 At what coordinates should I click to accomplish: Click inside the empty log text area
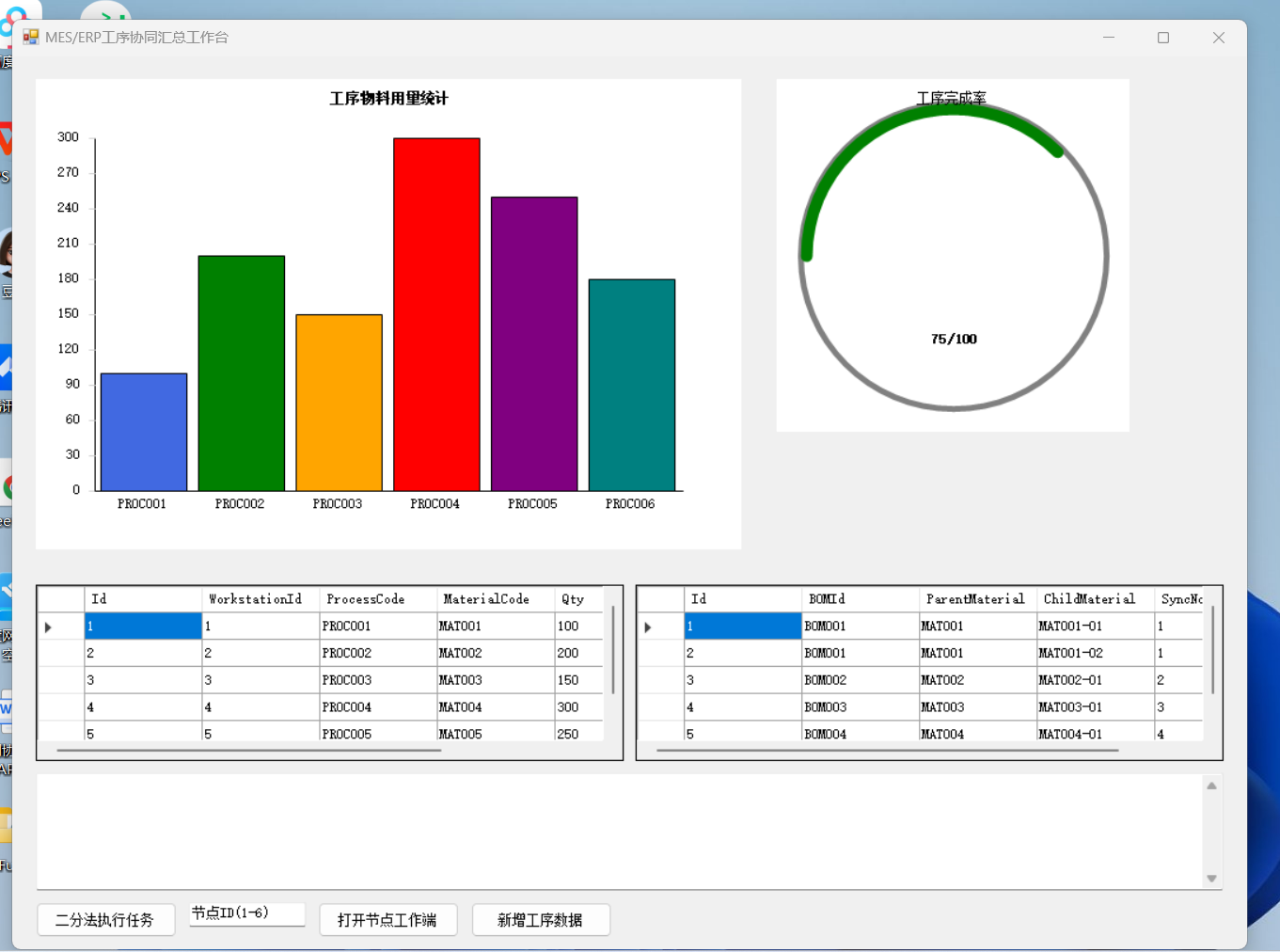click(x=620, y=832)
